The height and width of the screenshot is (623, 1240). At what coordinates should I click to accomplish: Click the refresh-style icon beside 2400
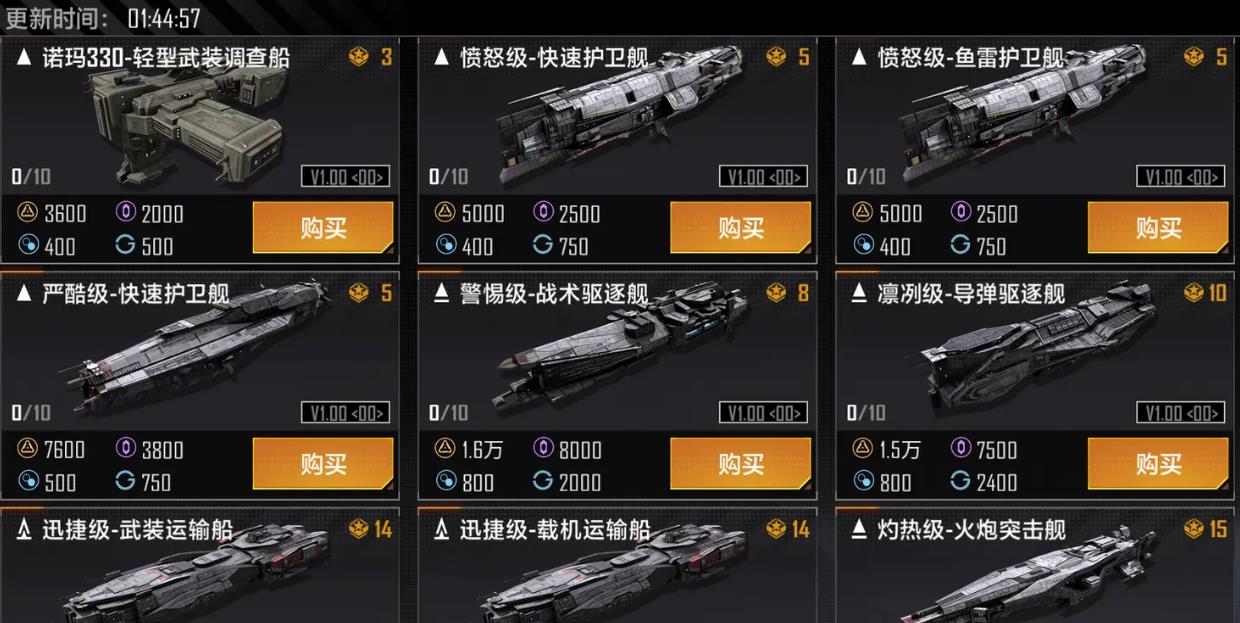point(960,481)
